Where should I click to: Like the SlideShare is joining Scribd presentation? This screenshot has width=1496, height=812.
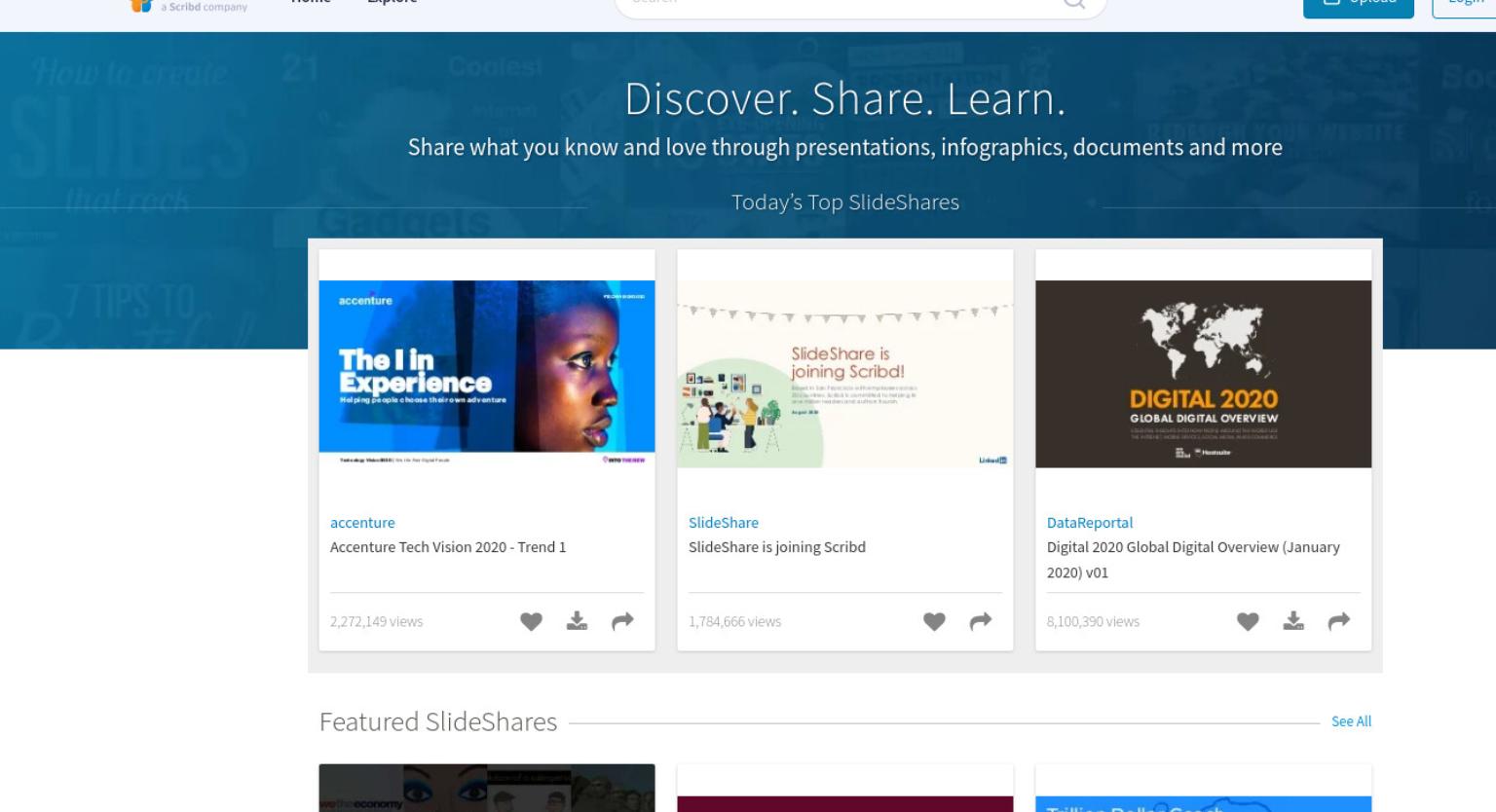click(934, 621)
